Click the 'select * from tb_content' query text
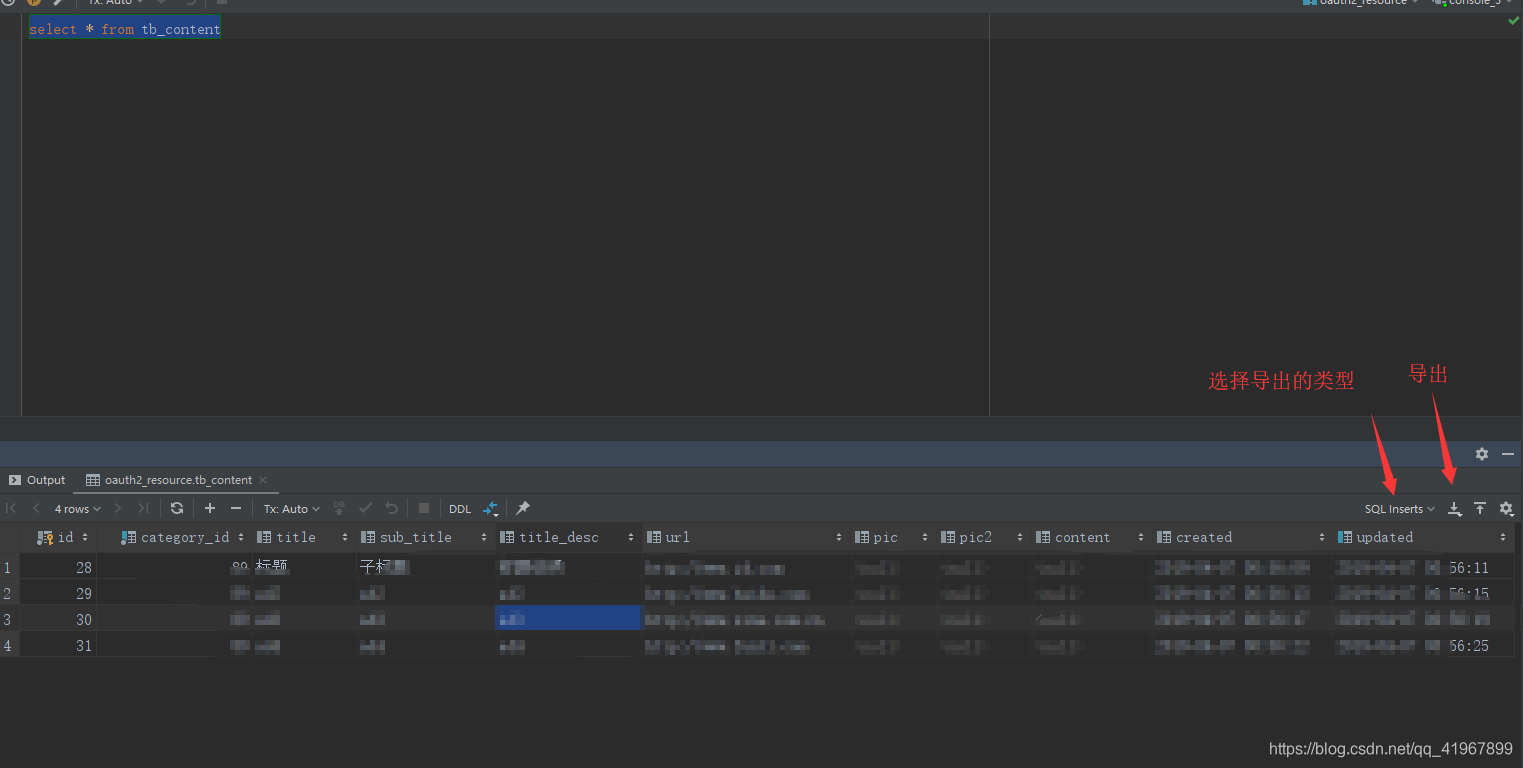Screen dimensions: 1523x768 [x=125, y=29]
